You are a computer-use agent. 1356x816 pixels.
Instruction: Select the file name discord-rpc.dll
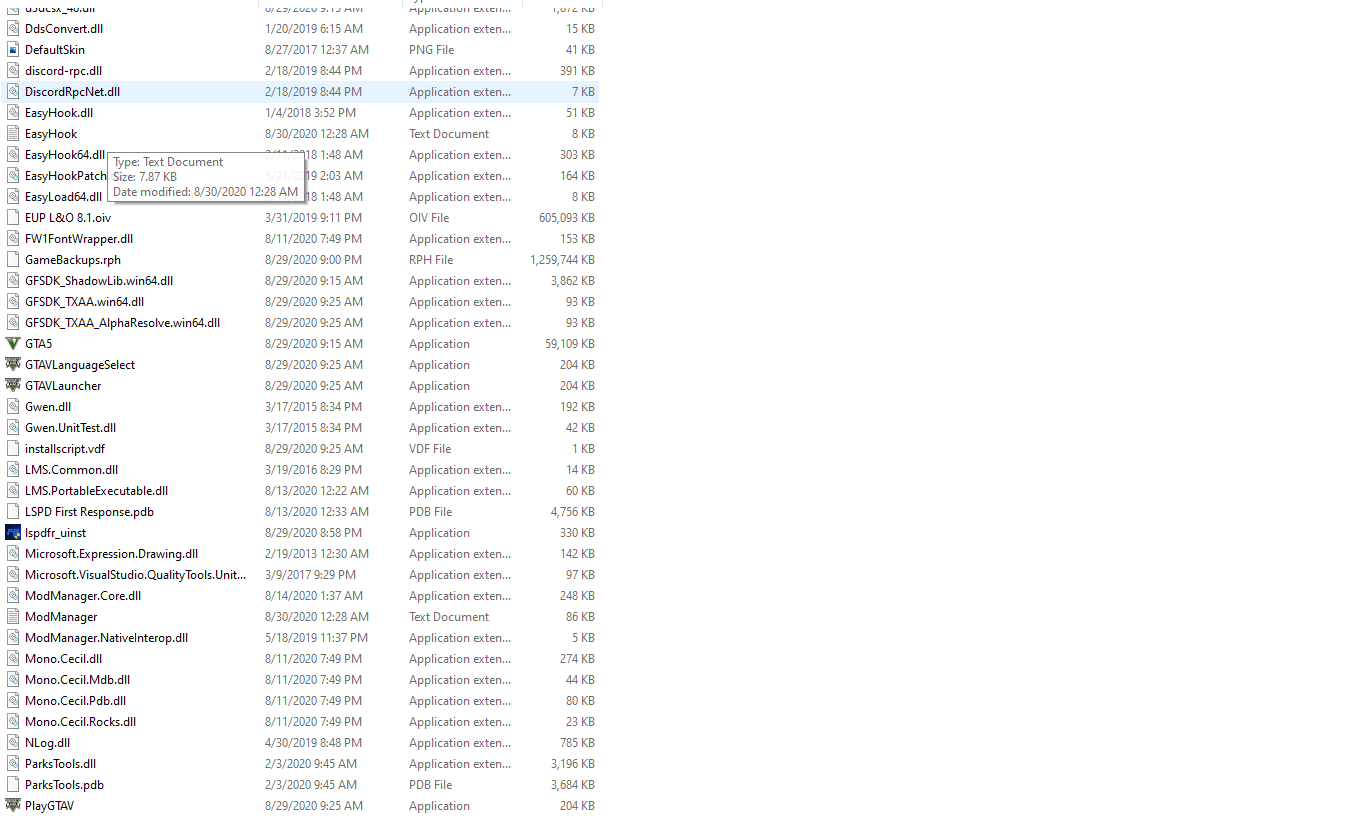click(63, 71)
